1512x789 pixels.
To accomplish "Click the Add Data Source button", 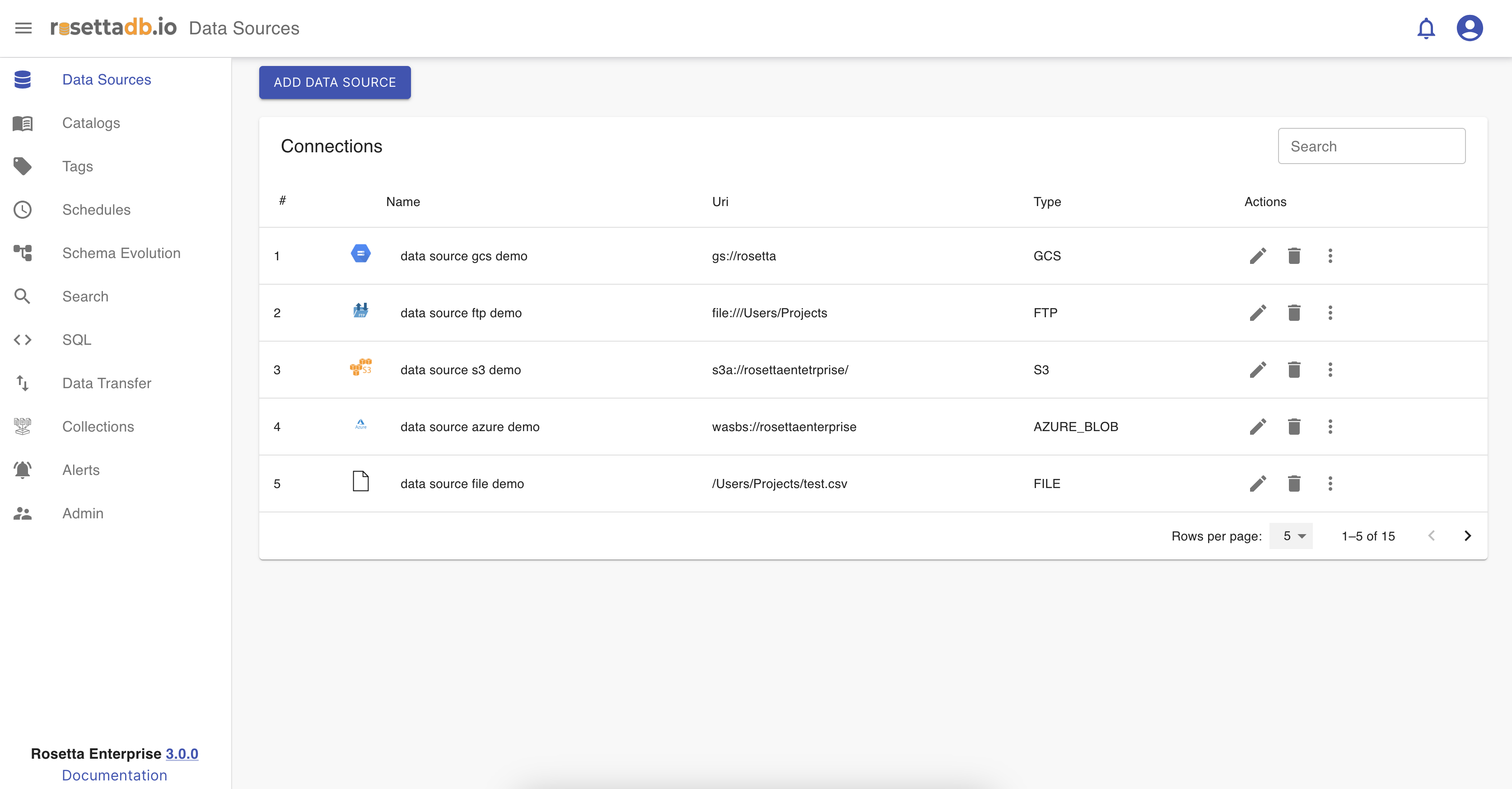I will (x=335, y=82).
